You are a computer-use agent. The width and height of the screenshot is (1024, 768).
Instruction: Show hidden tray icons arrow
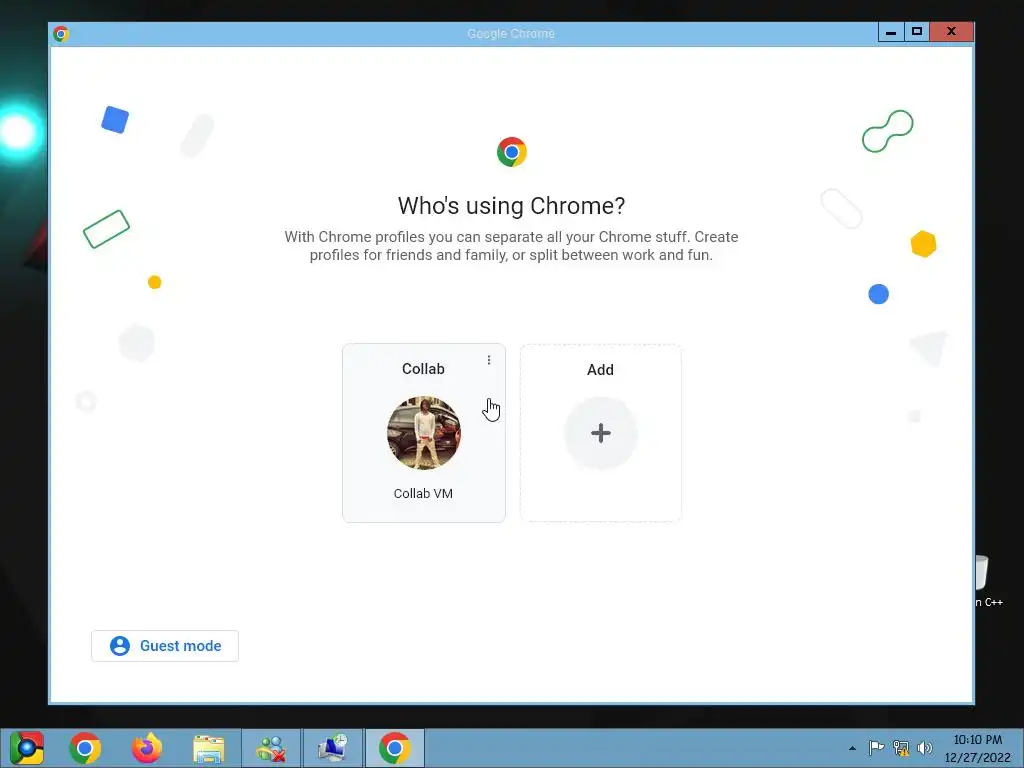click(x=852, y=748)
